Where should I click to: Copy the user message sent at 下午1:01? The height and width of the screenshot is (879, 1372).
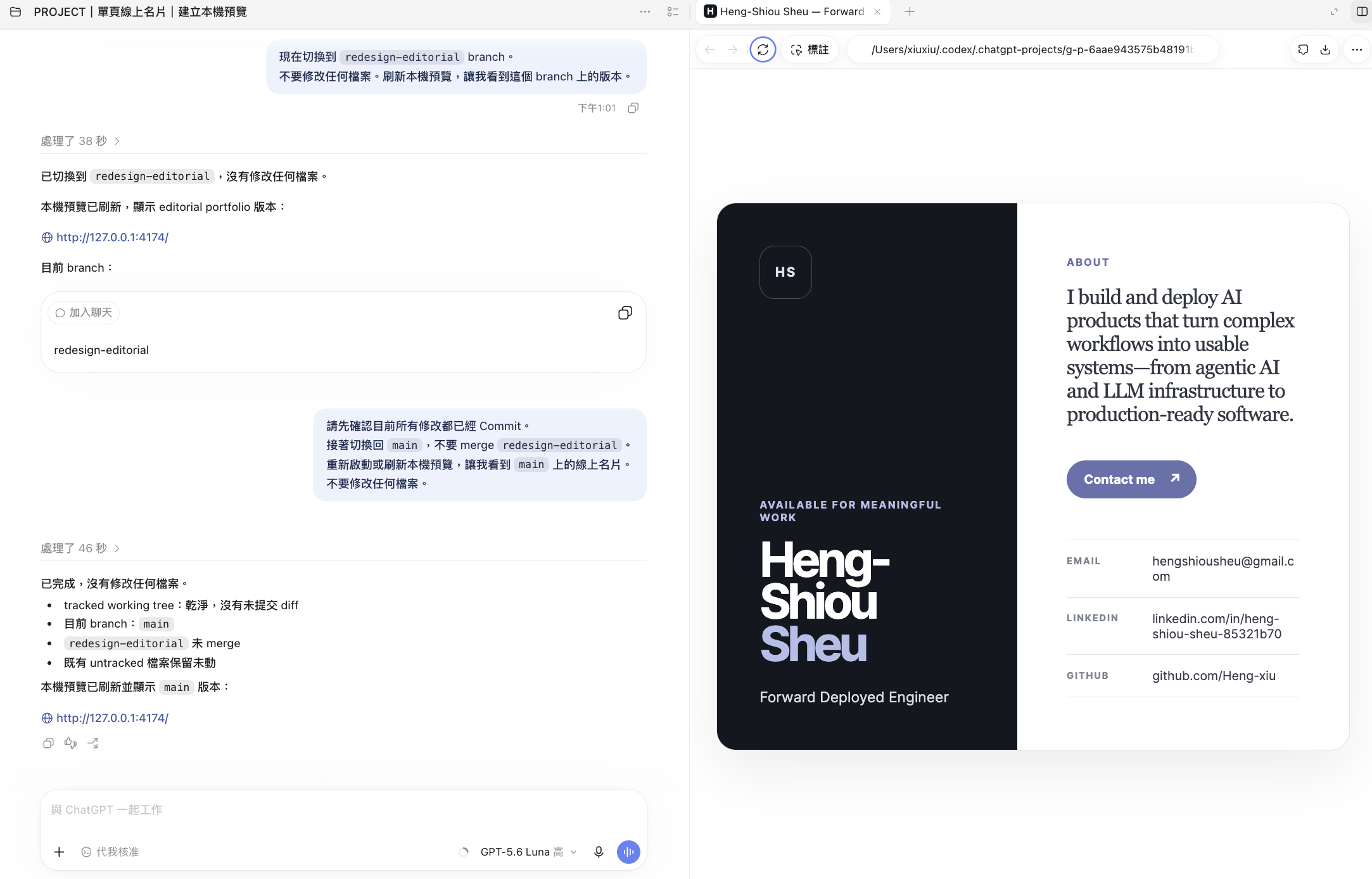(633, 108)
